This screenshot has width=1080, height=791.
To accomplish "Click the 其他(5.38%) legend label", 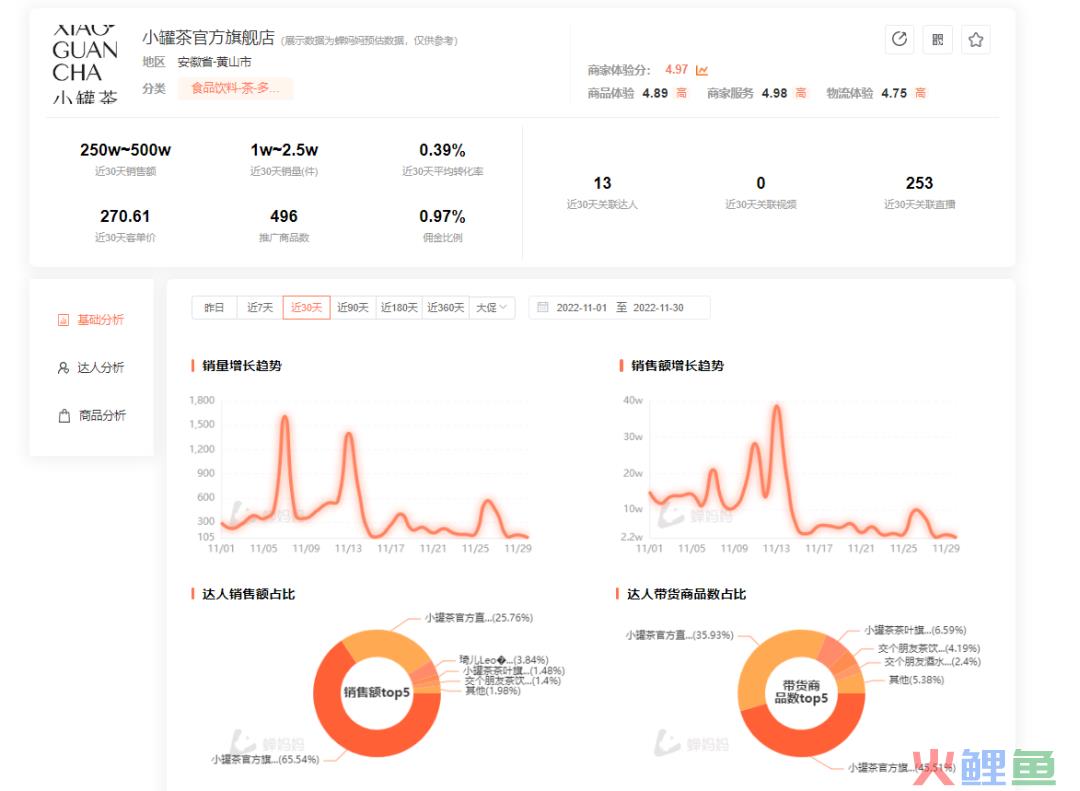I will click(x=916, y=680).
